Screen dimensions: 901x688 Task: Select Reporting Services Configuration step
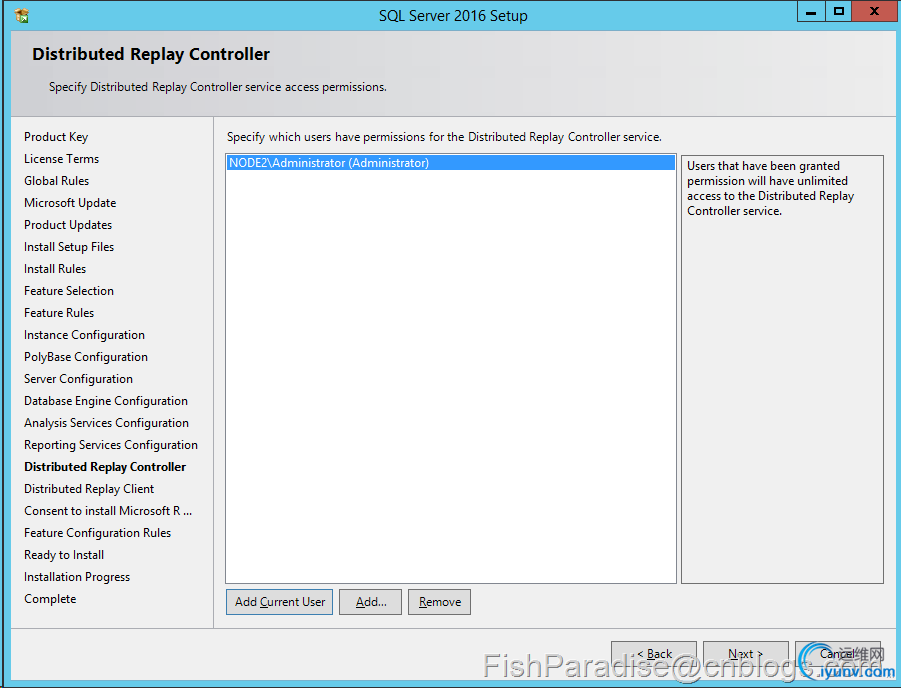(x=111, y=445)
